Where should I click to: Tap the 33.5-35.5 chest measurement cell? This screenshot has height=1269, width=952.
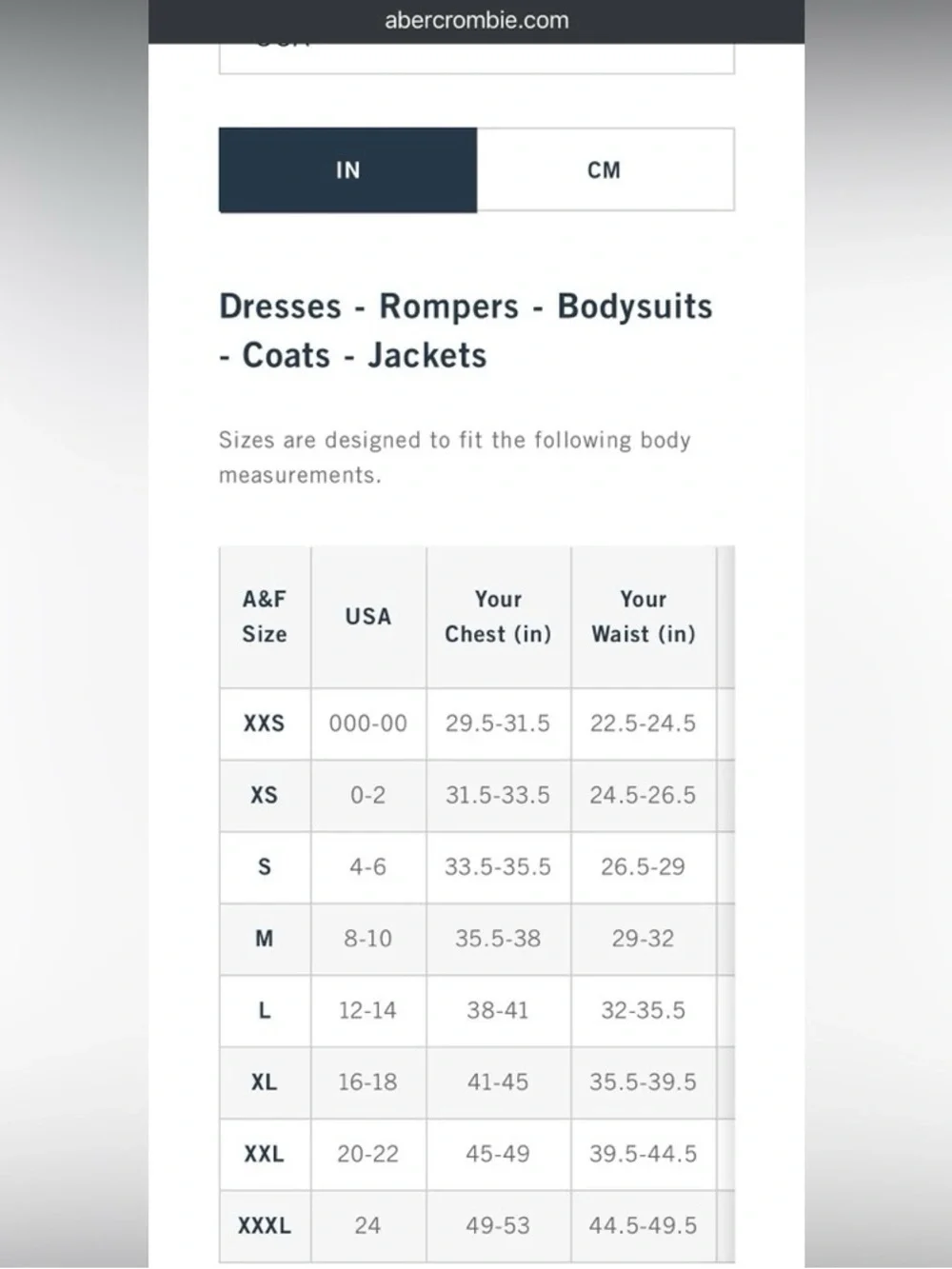[498, 867]
